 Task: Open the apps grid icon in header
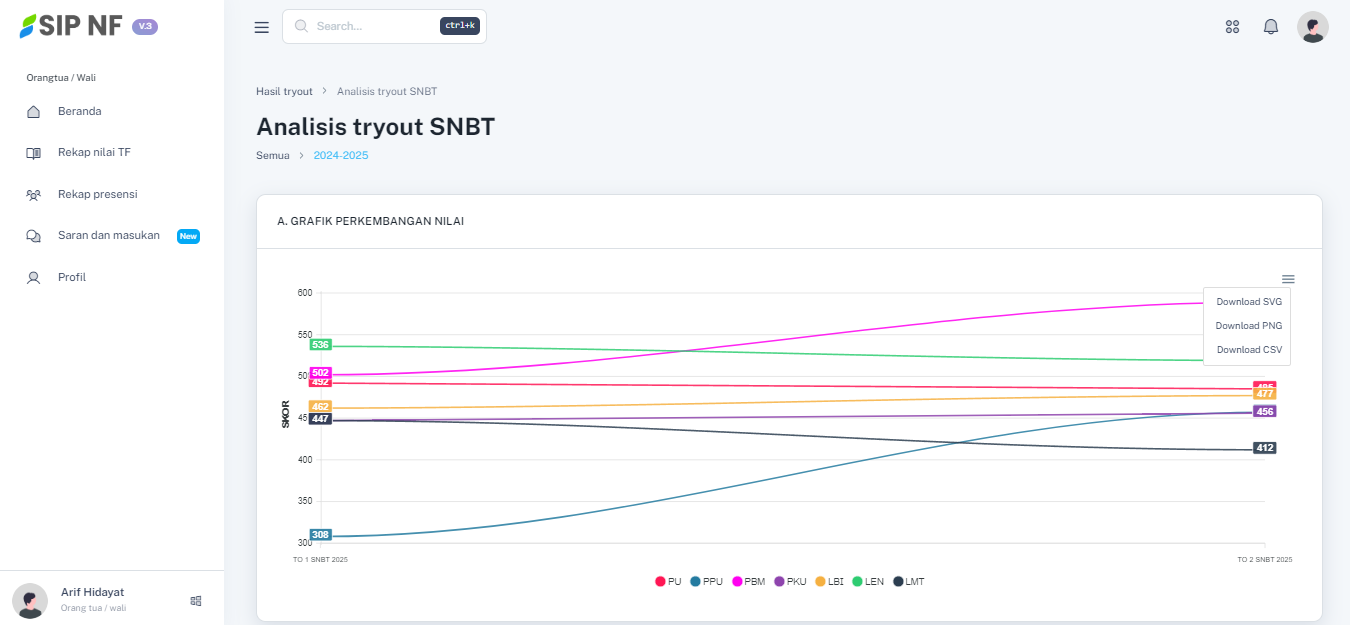coord(1232,27)
